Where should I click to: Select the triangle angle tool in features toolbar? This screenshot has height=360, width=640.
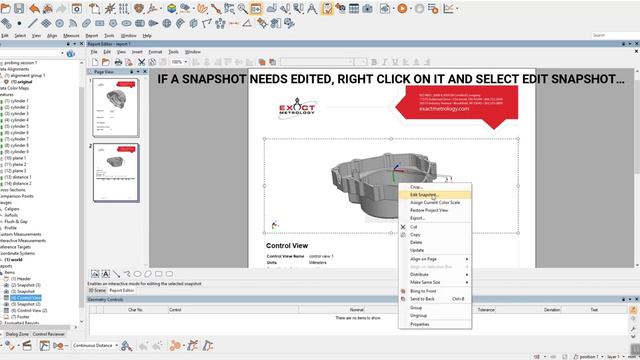pyautogui.click(x=247, y=23)
